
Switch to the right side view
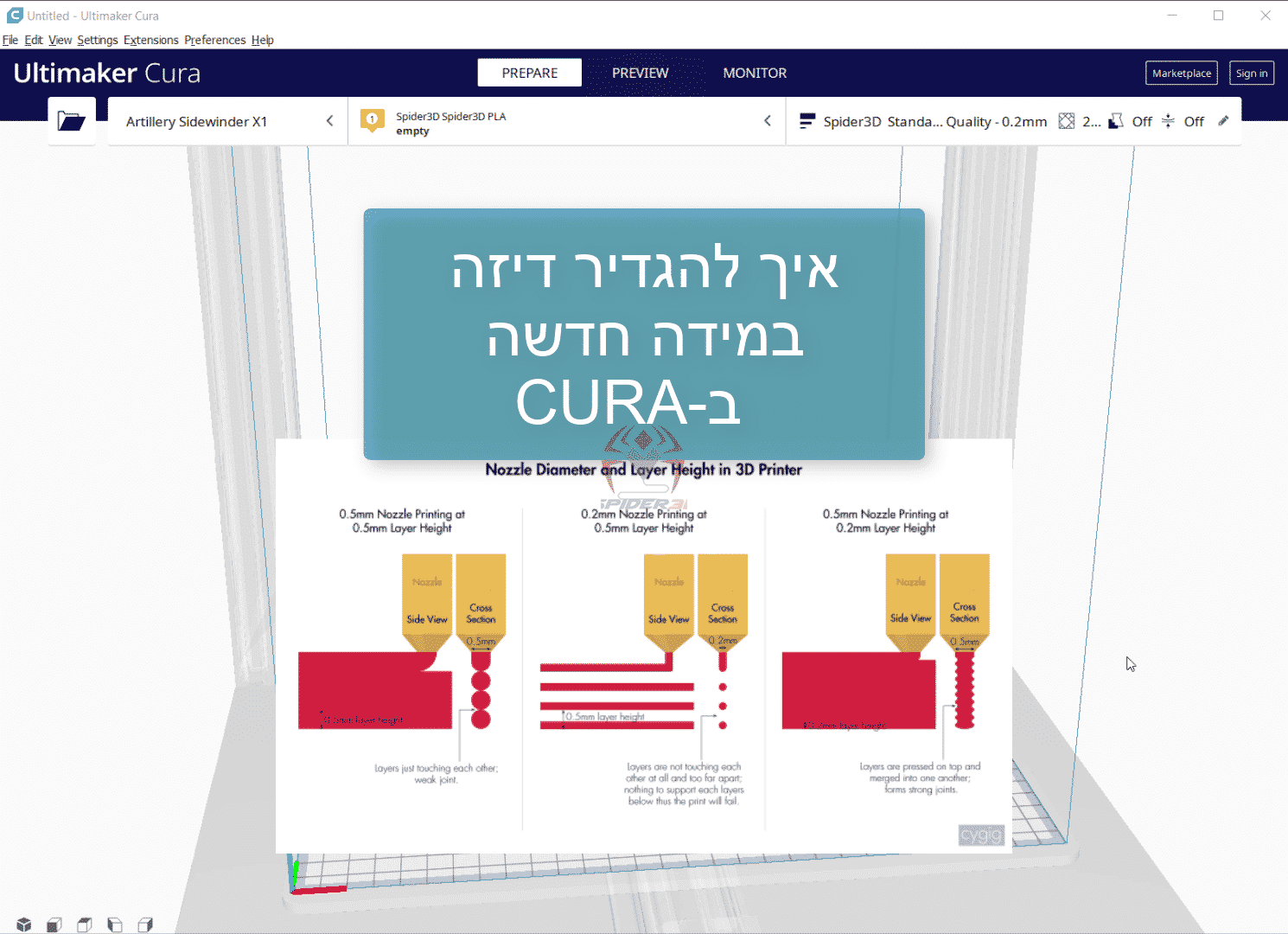click(144, 924)
